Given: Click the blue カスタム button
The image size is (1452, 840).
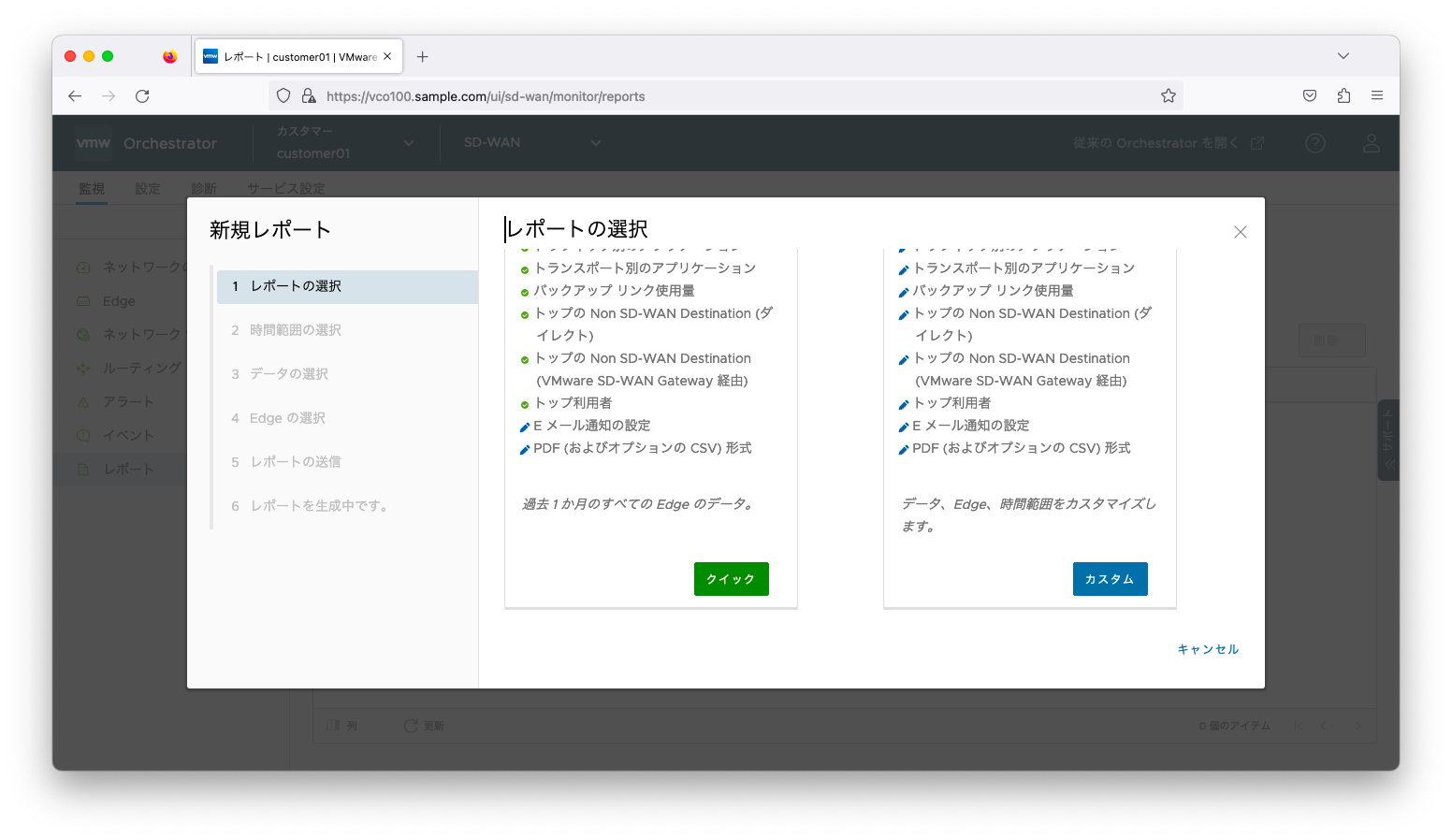Looking at the screenshot, I should [1110, 579].
